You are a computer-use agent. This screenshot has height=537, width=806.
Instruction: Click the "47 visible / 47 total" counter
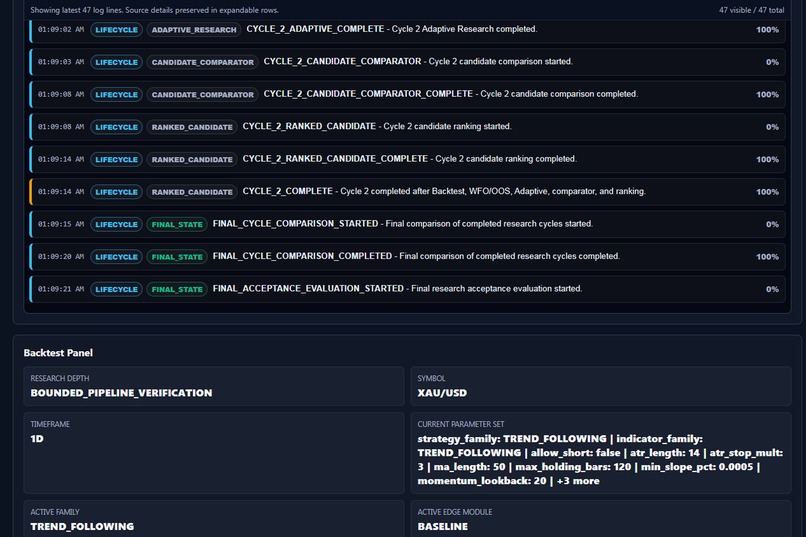752,10
